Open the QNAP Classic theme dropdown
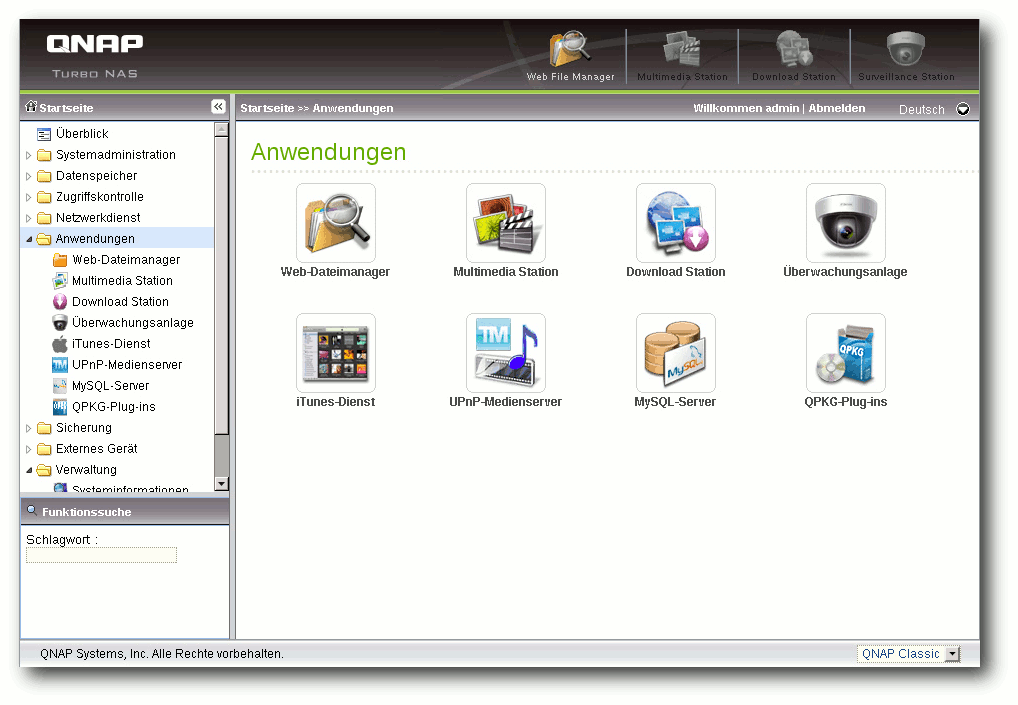Screen dimensions: 1018x705 (908, 654)
